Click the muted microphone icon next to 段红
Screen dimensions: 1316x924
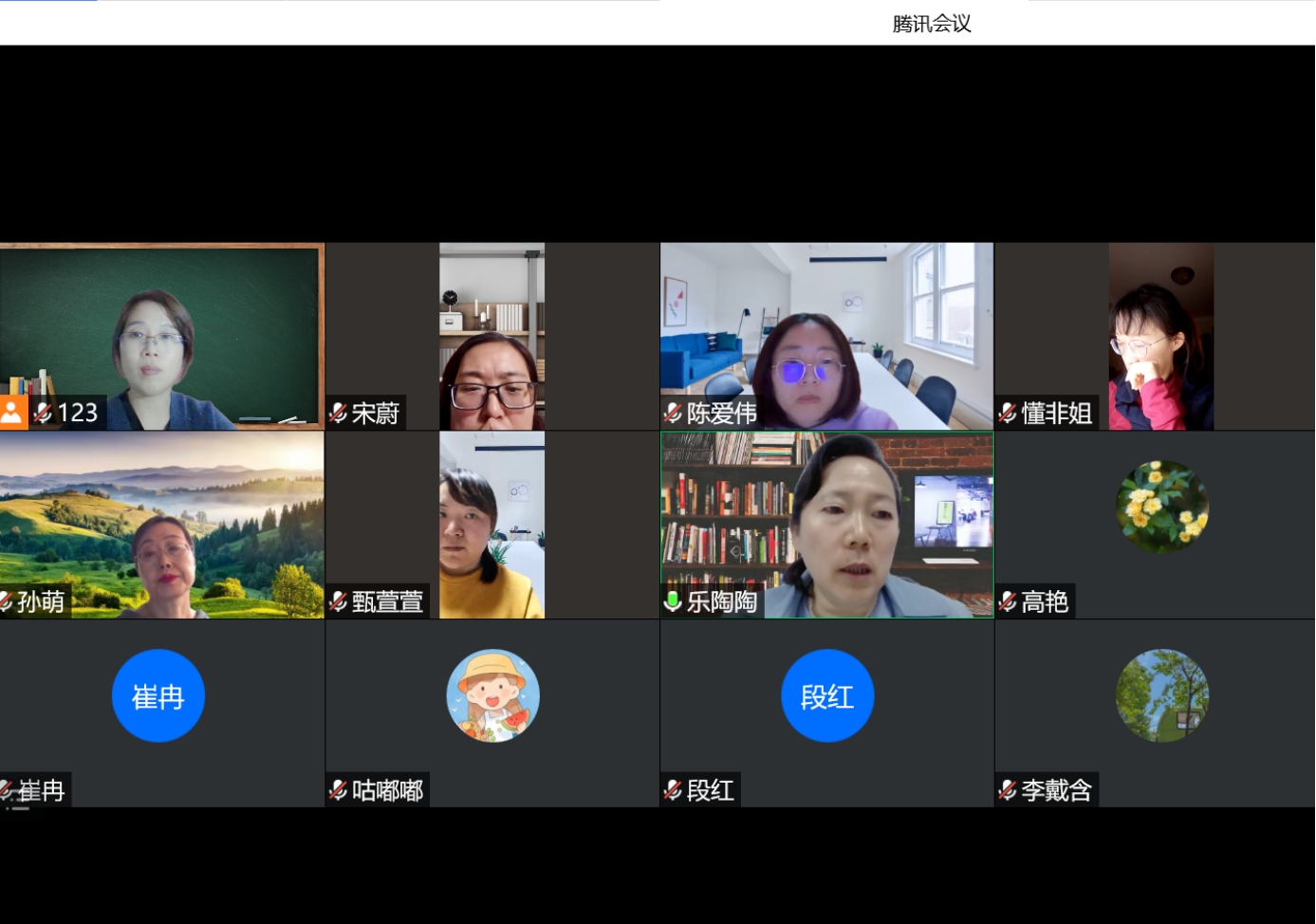673,790
